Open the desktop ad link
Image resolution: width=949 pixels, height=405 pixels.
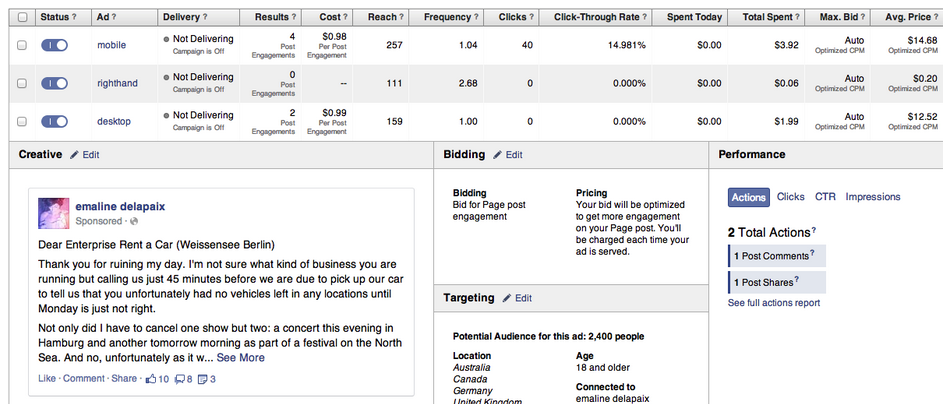point(114,121)
